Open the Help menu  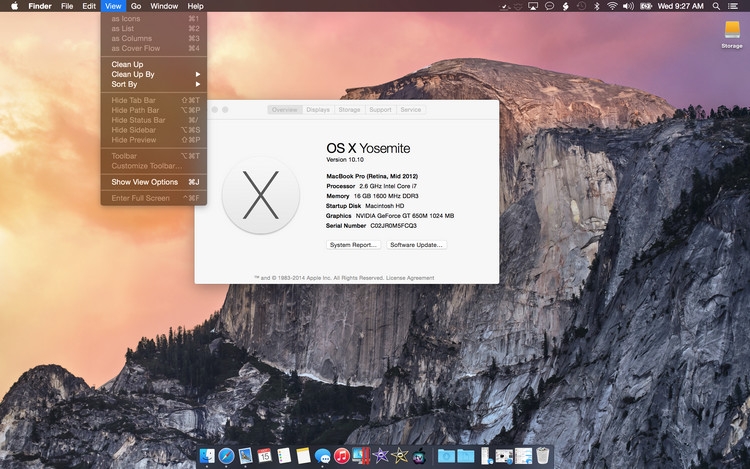tap(195, 6)
